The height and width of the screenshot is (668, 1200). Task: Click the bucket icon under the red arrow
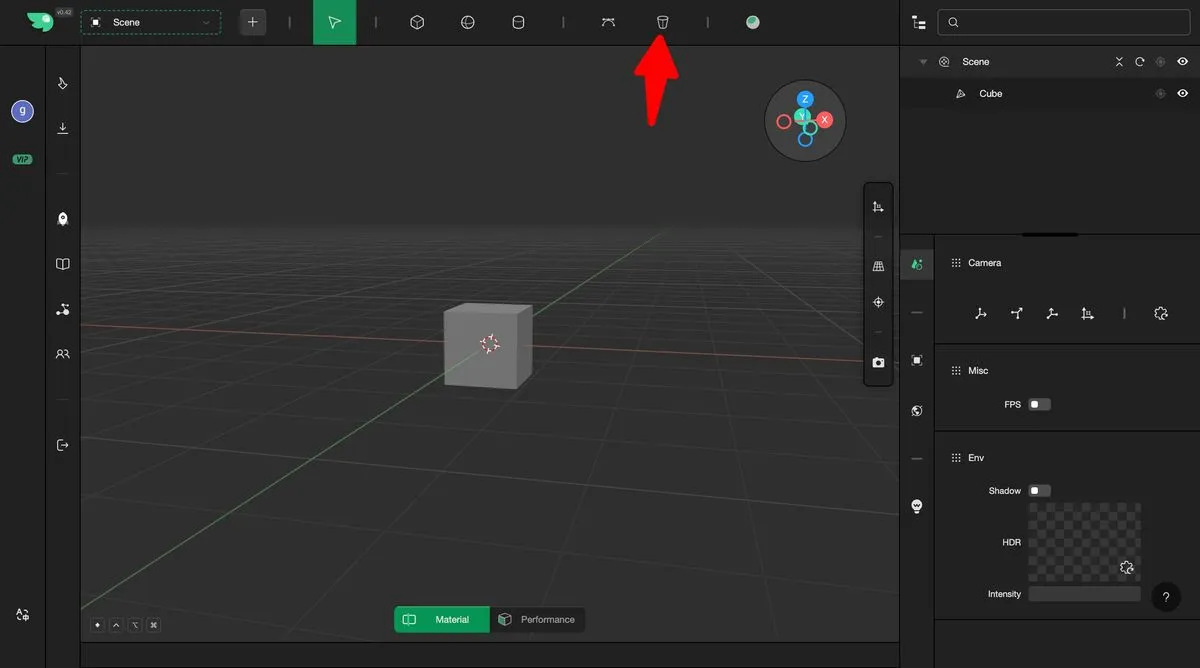[662, 22]
